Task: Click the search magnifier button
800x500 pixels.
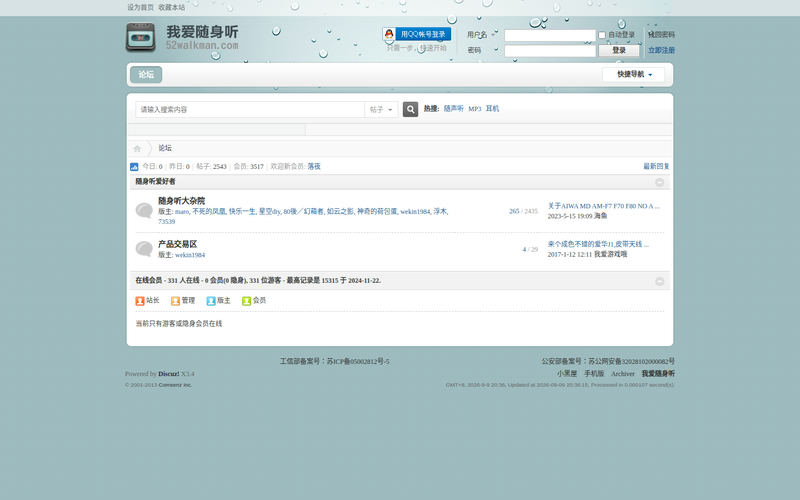Action: pyautogui.click(x=410, y=109)
